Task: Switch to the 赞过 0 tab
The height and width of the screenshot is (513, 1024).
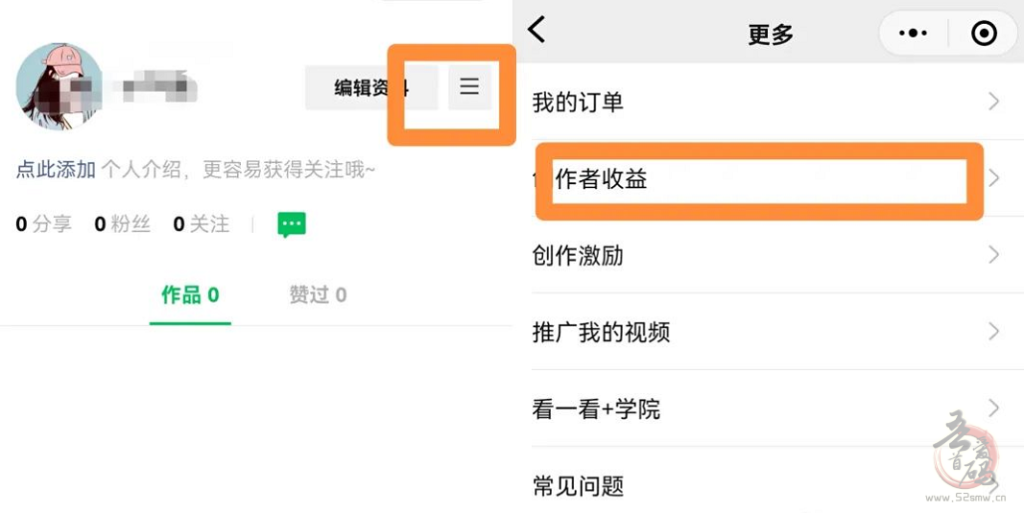Action: coord(318,296)
